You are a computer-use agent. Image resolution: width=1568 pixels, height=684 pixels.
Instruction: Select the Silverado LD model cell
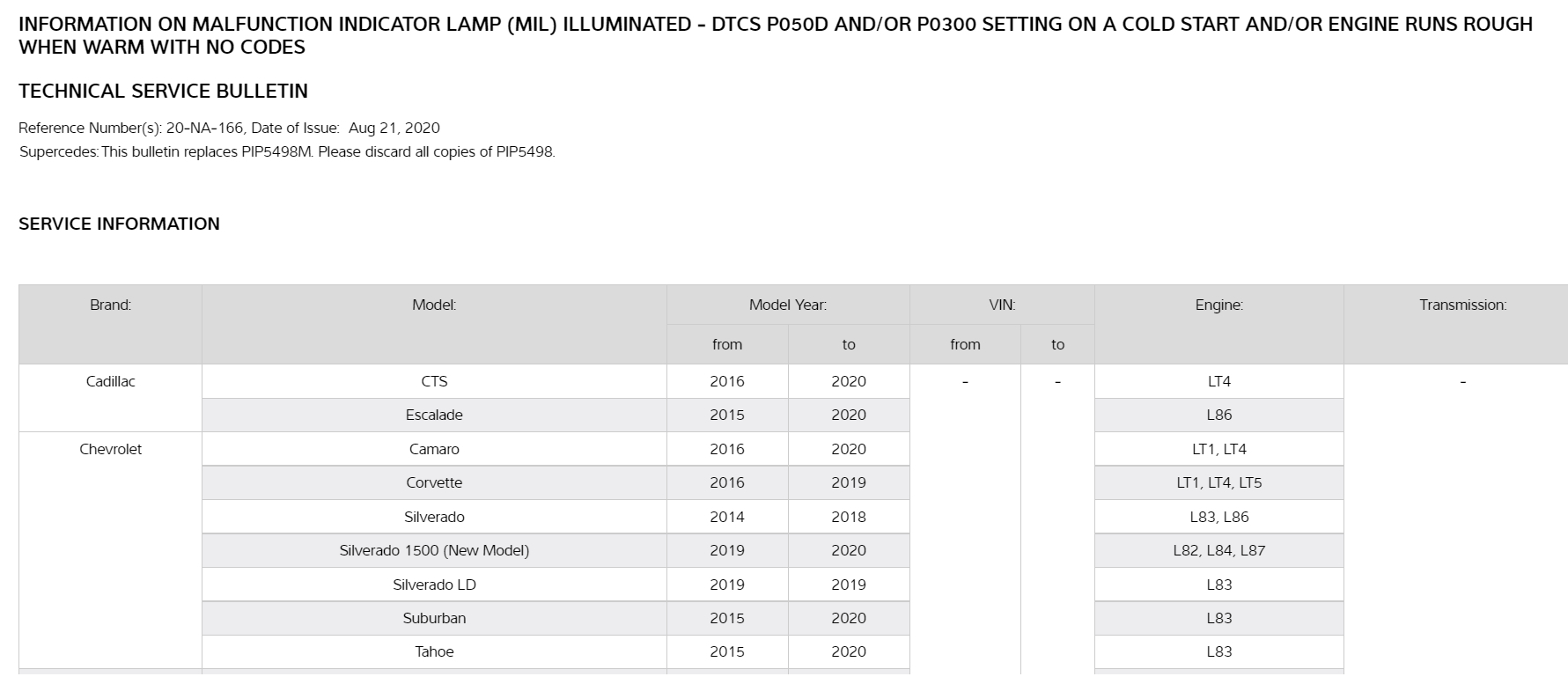click(434, 585)
